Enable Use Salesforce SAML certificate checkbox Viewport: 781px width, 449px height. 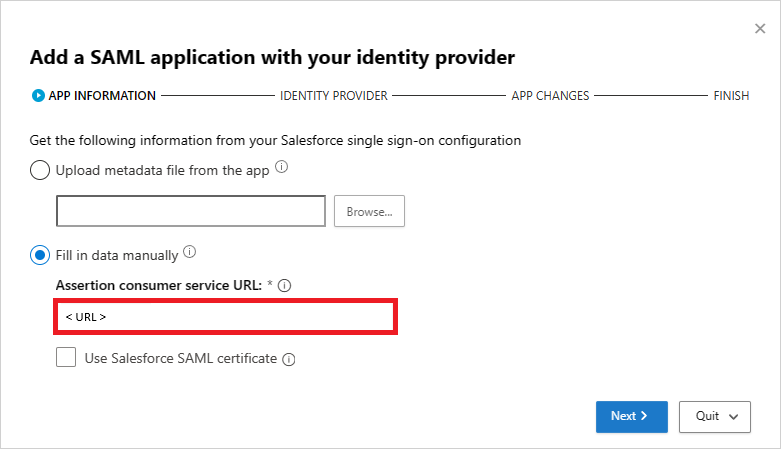click(66, 357)
